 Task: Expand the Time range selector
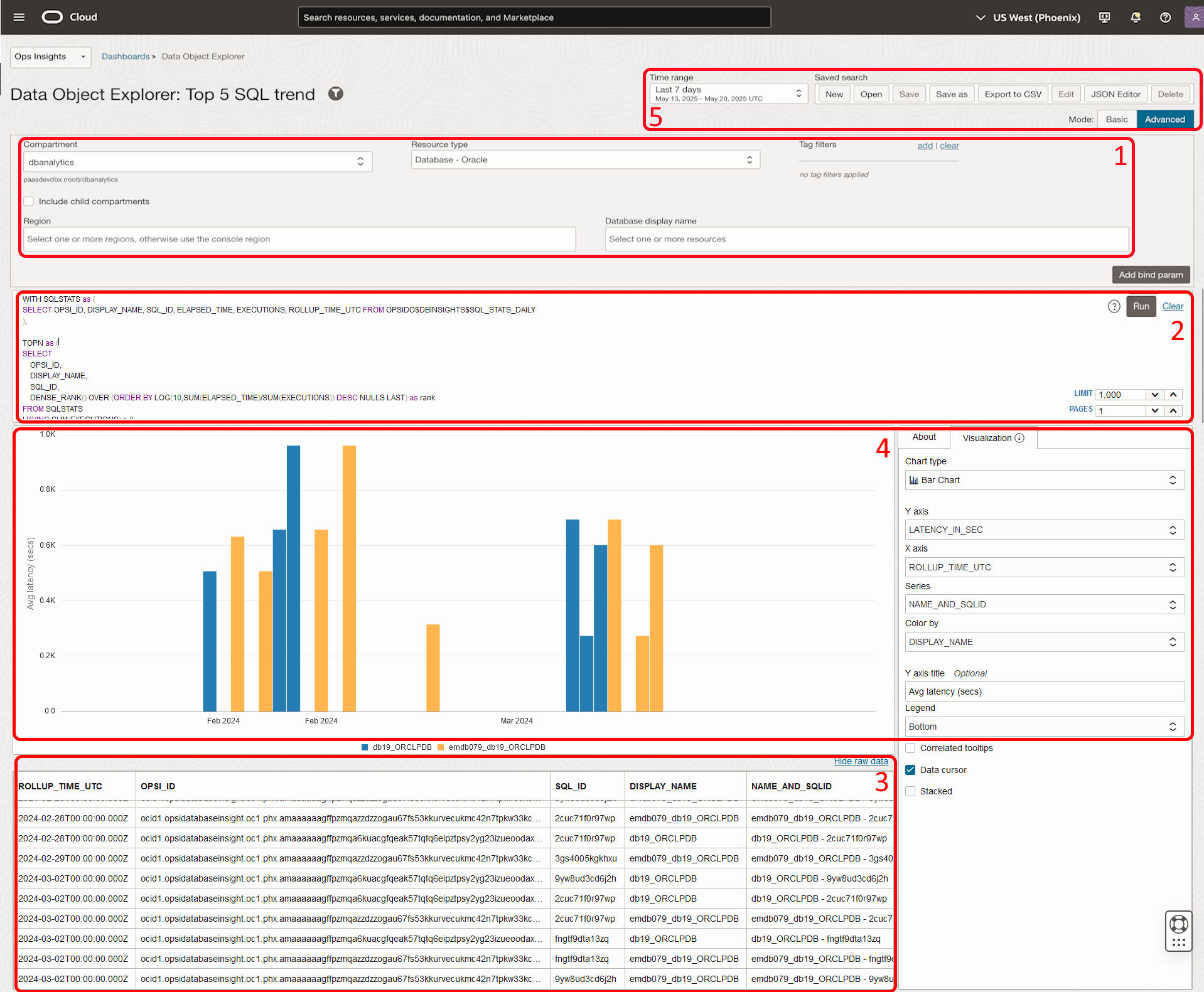point(728,93)
